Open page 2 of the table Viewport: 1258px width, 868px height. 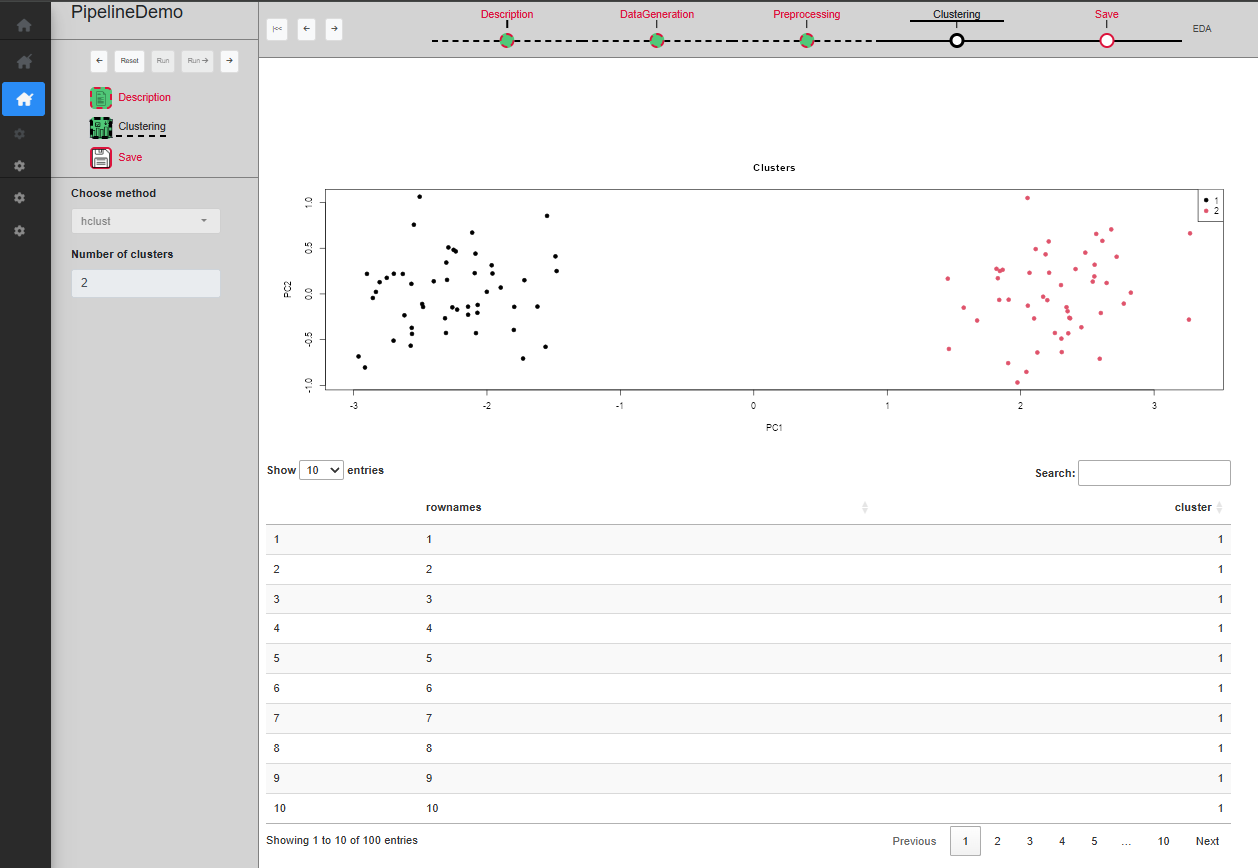click(997, 841)
